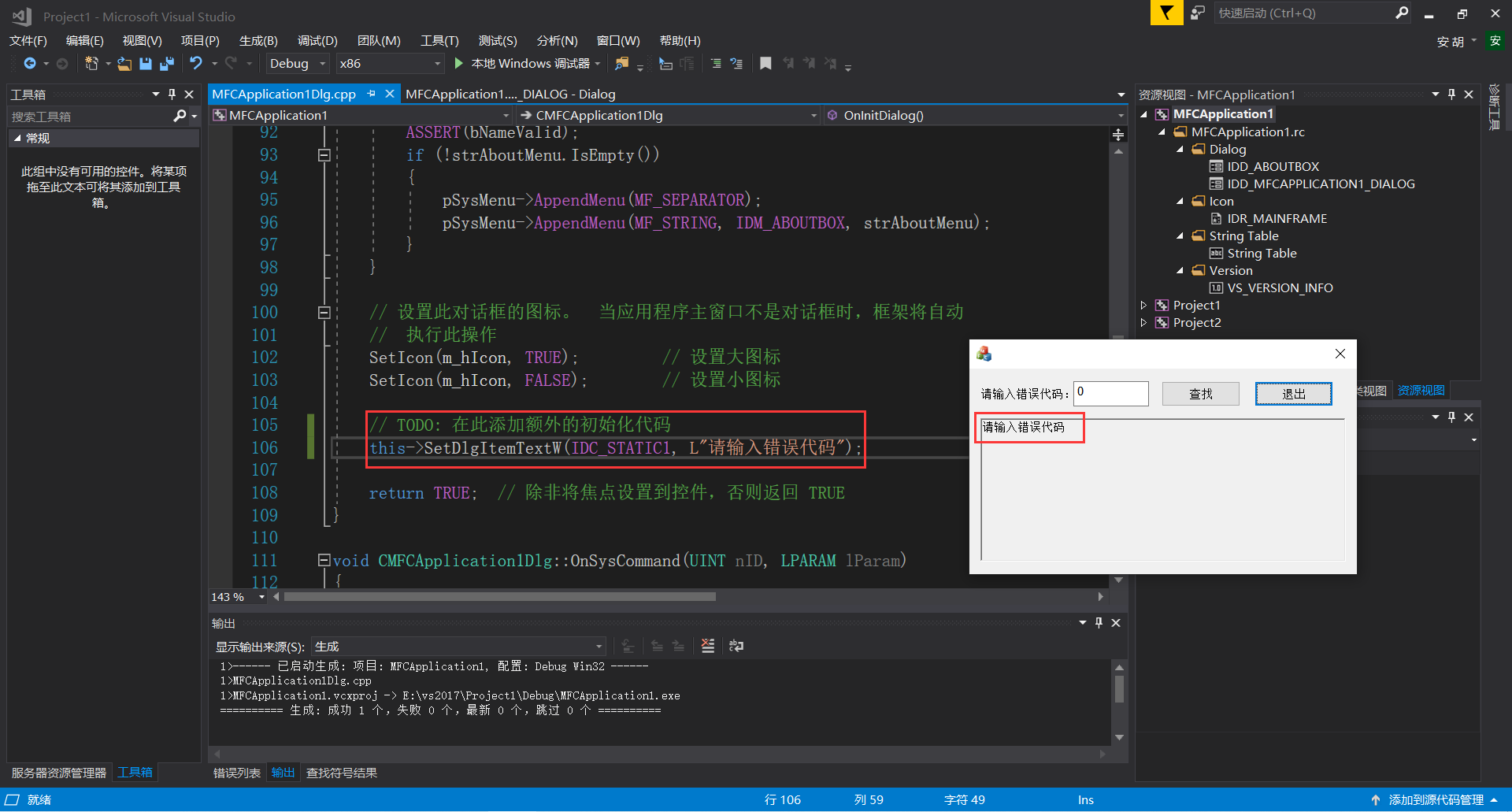Open the 工具(T) menu

point(439,41)
